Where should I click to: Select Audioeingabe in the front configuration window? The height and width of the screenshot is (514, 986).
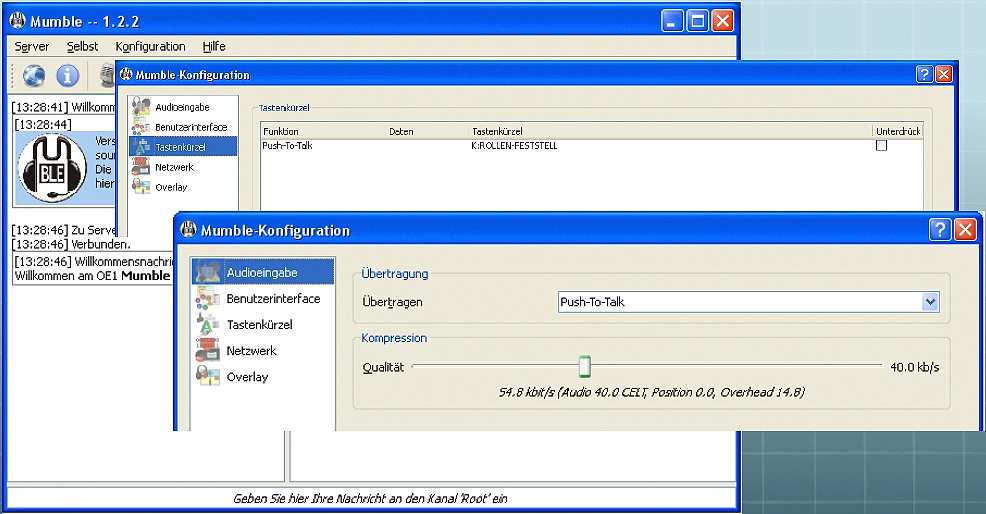[x=263, y=272]
